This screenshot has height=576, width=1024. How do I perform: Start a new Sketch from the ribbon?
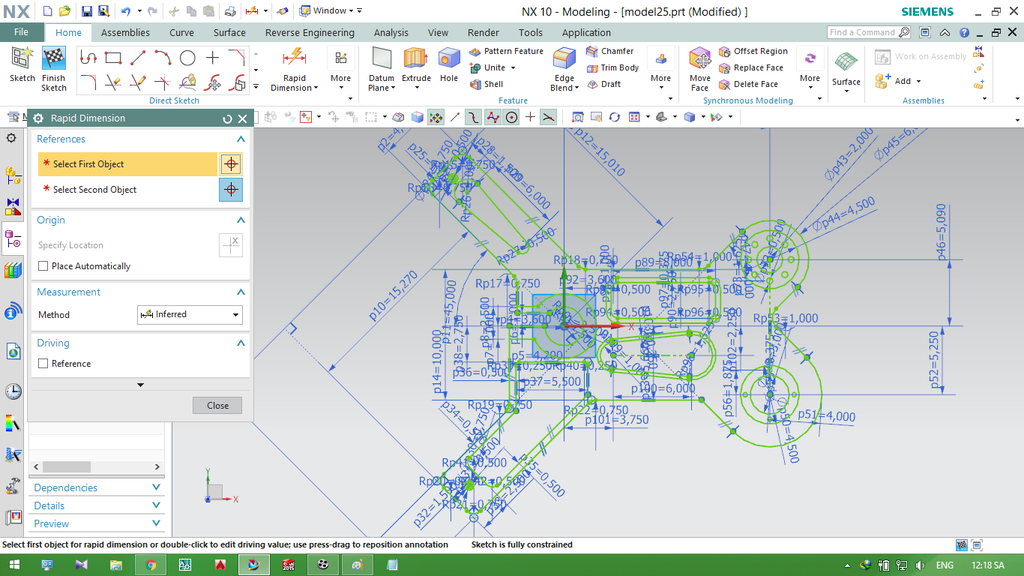click(22, 65)
